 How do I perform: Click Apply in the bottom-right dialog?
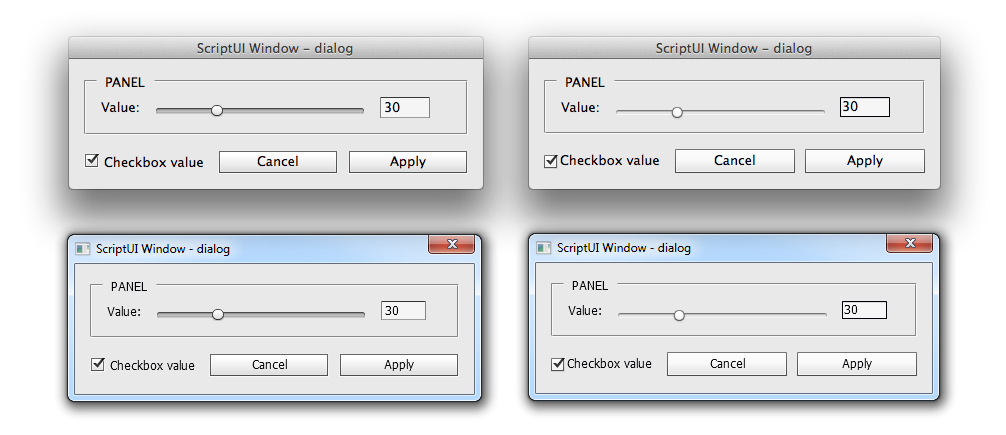tap(857, 364)
